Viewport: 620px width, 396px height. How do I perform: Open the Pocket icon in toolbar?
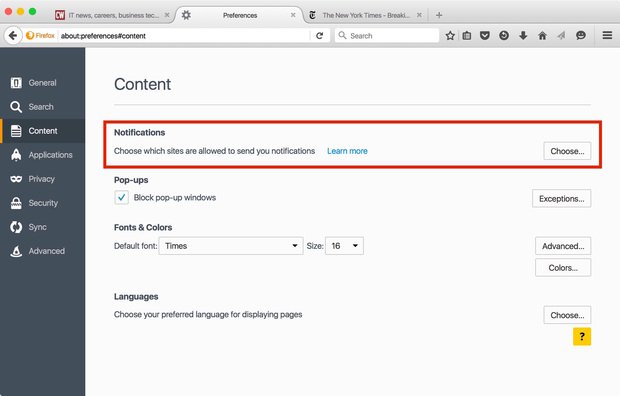click(485, 36)
